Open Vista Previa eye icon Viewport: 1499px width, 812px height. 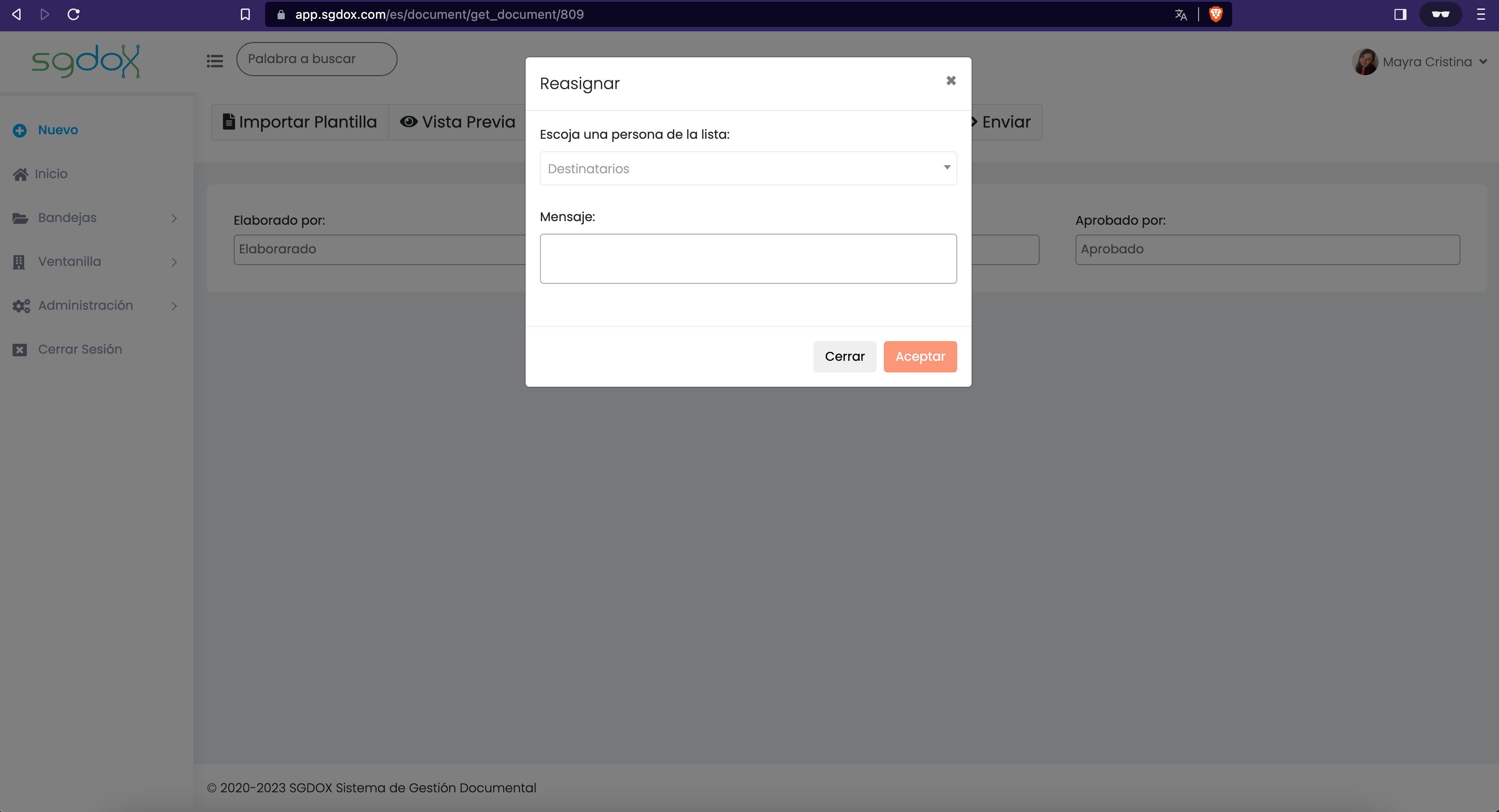408,122
